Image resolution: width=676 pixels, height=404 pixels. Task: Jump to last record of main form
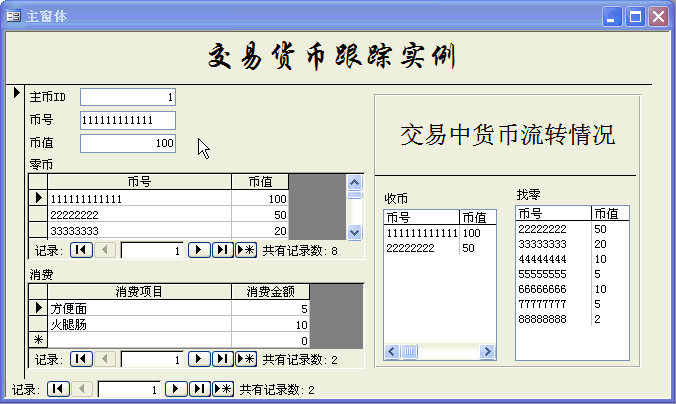tap(199, 389)
